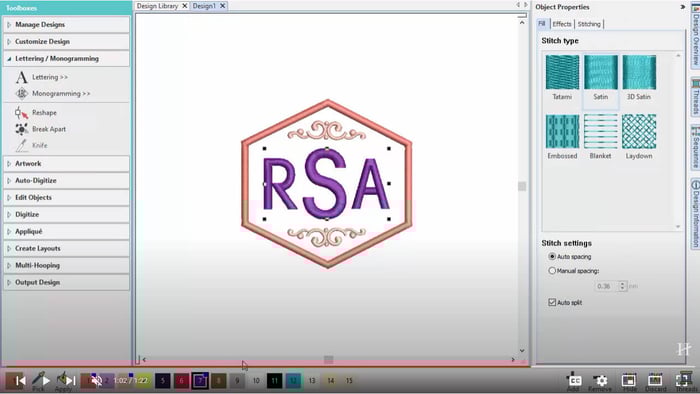Choose the Laydown stitch type
The height and width of the screenshot is (394, 700).
click(x=639, y=137)
